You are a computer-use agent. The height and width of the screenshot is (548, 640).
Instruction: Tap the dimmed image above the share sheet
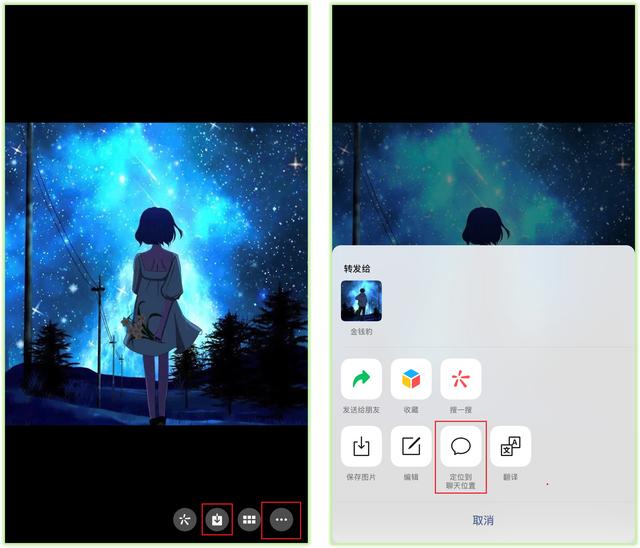click(x=483, y=180)
